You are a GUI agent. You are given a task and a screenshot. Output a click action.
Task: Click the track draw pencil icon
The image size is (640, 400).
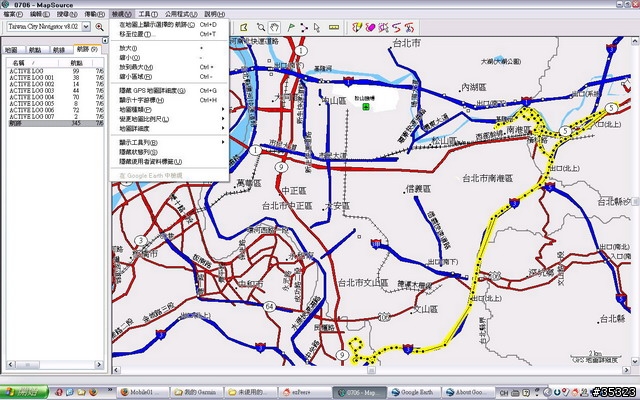(x=357, y=27)
